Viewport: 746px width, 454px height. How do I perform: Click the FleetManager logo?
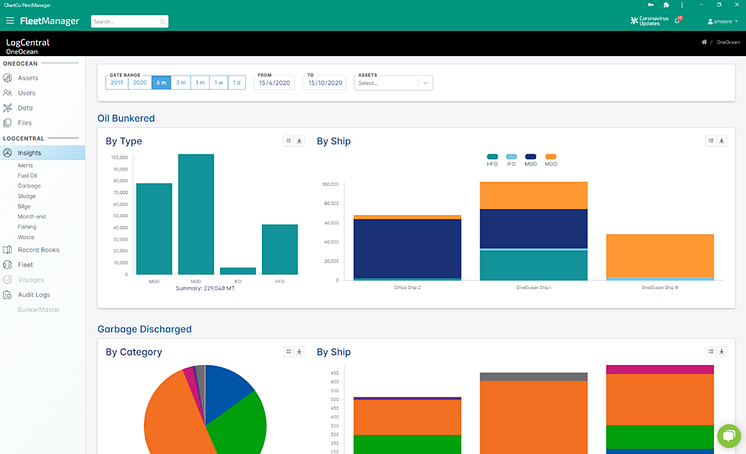tap(49, 21)
